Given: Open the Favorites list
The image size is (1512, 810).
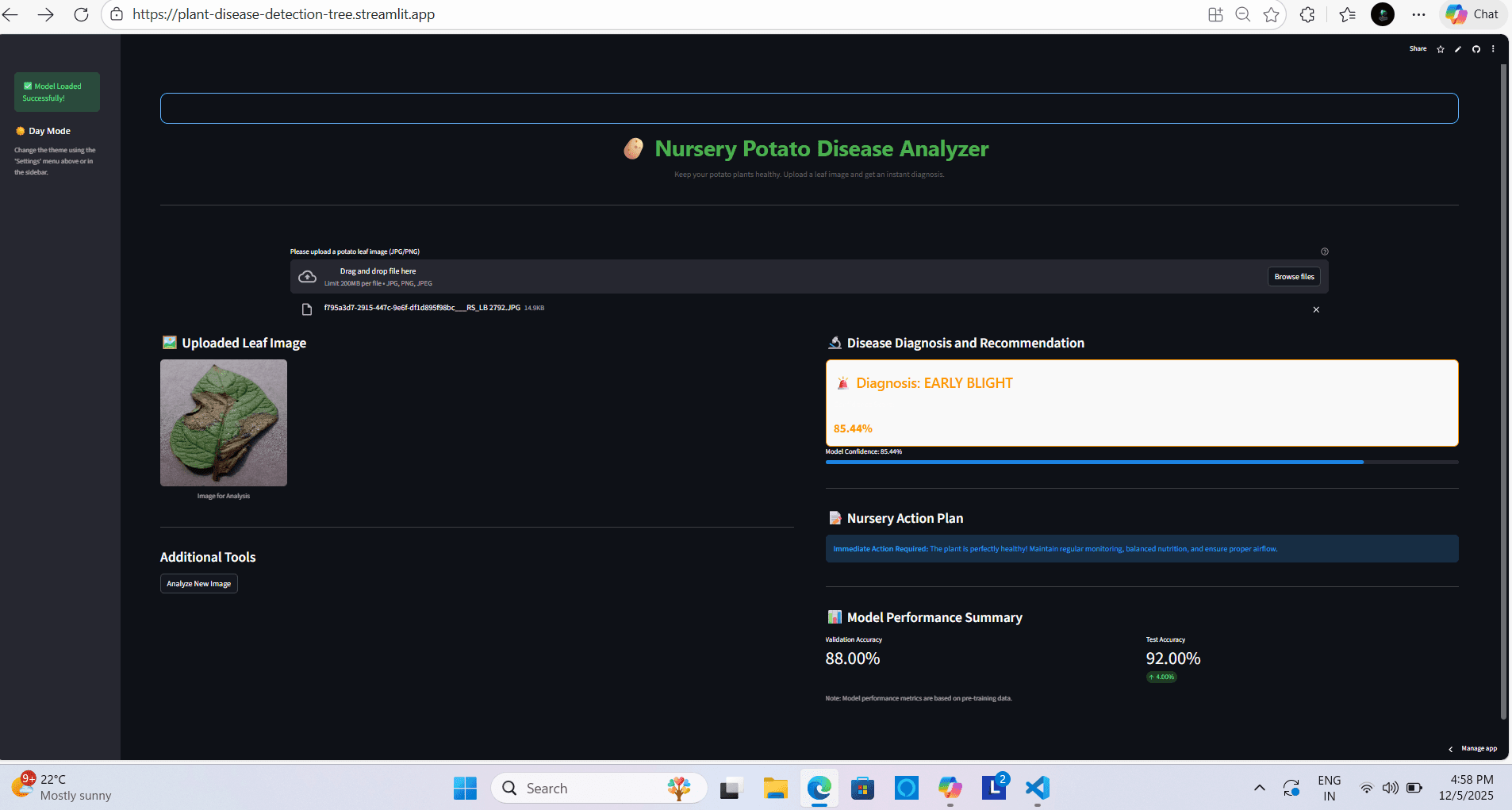Looking at the screenshot, I should coord(1347,14).
